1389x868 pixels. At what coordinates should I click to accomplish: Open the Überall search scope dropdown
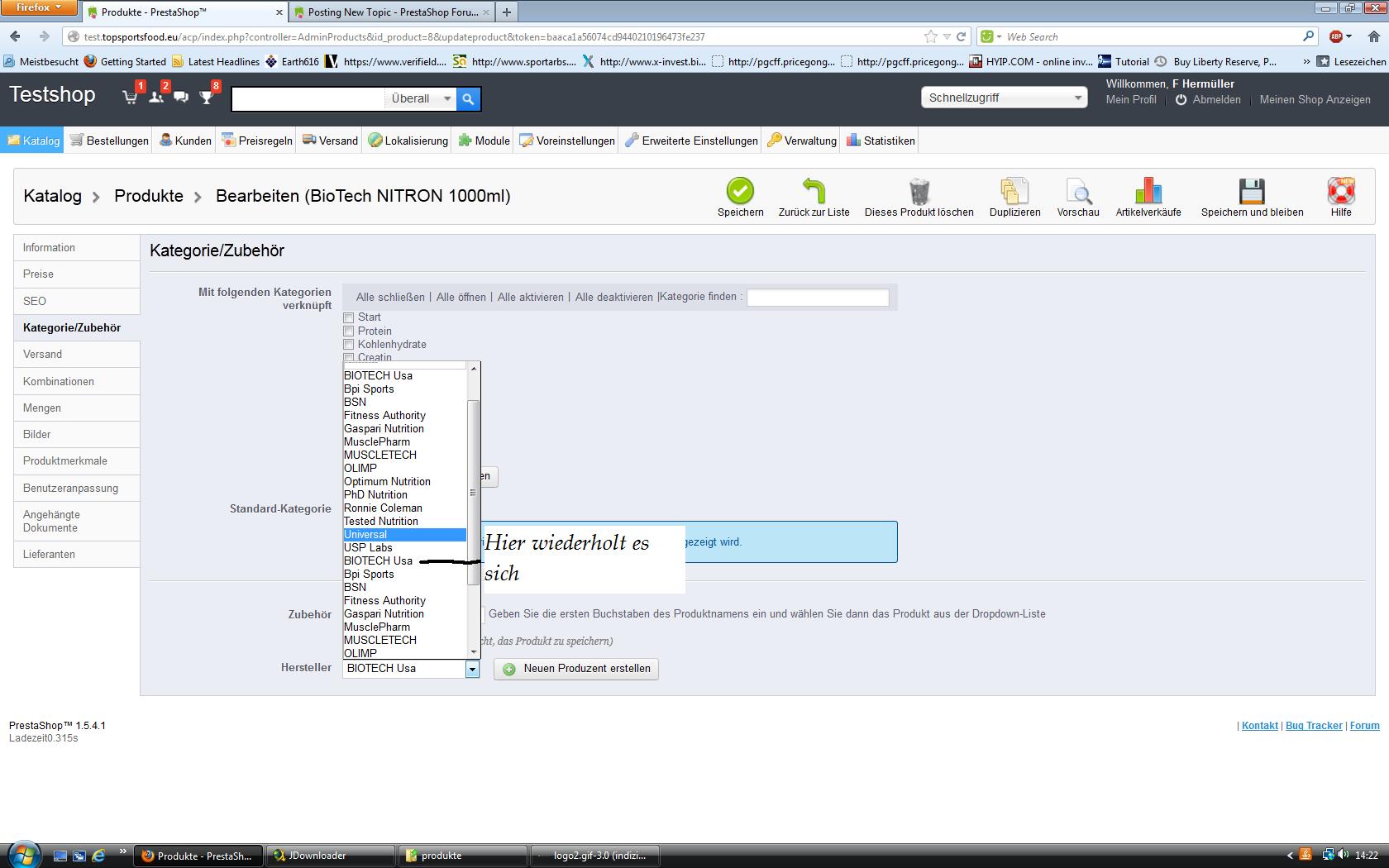(x=421, y=99)
